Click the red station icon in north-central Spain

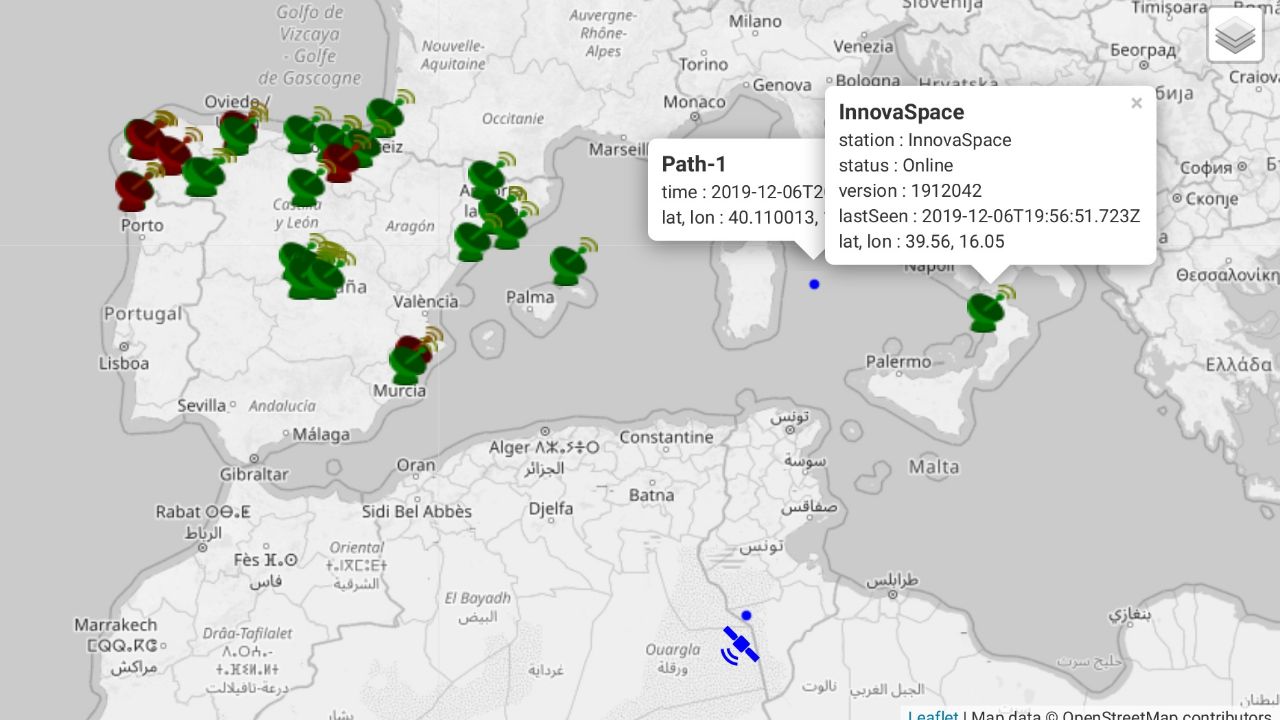pos(341,162)
